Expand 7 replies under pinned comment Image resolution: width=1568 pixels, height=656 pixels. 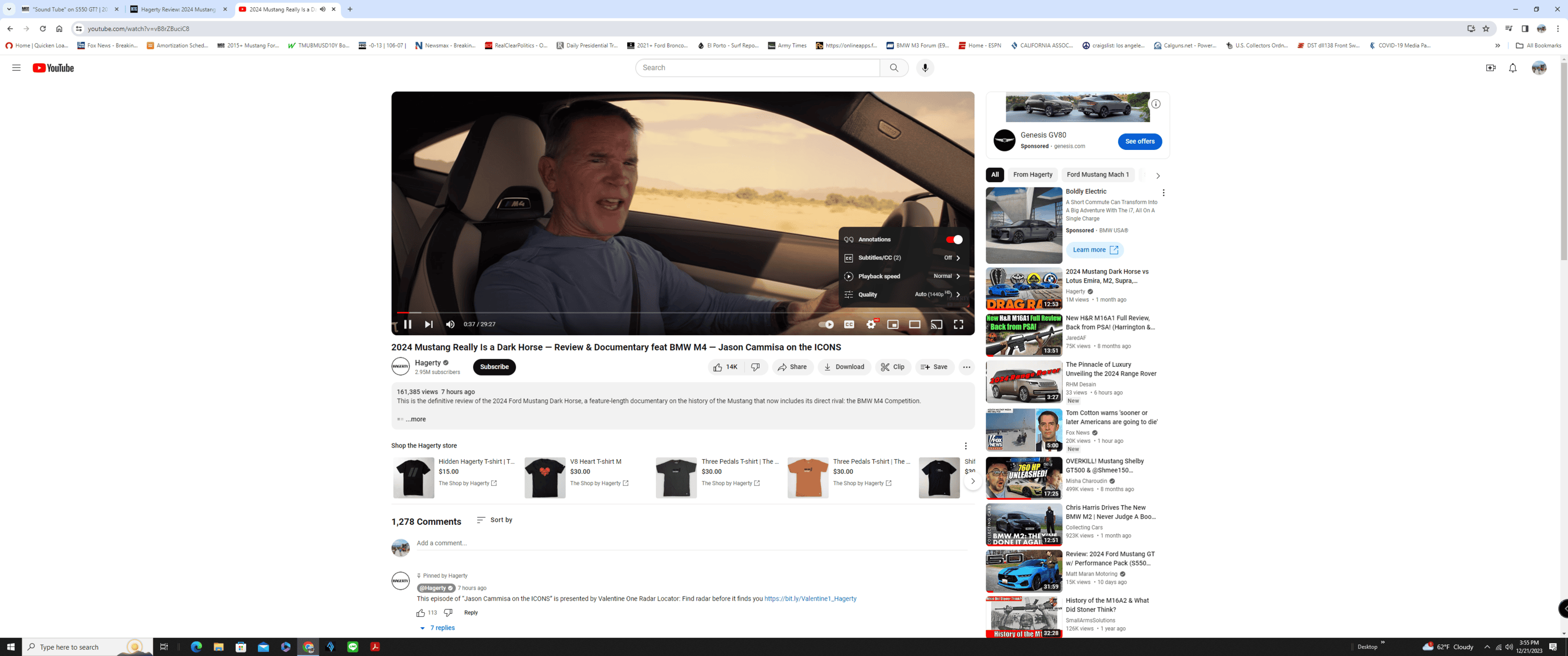pos(437,628)
